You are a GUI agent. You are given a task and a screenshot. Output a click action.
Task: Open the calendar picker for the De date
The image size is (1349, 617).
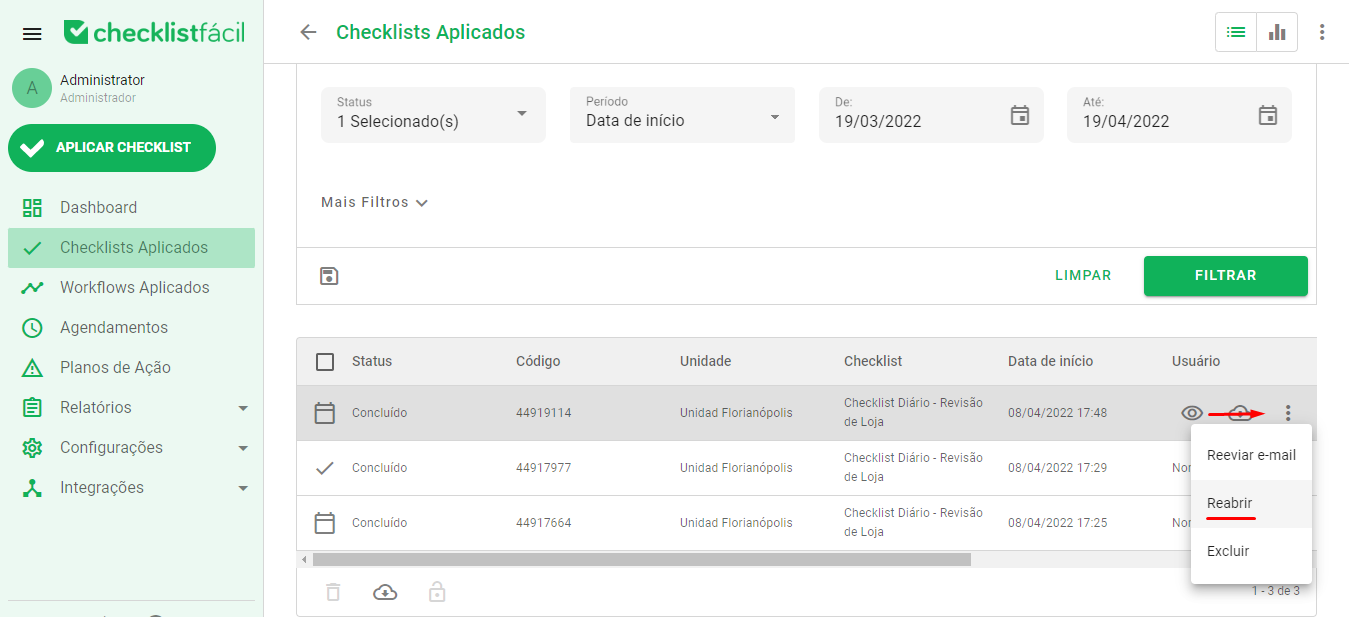(x=1019, y=115)
